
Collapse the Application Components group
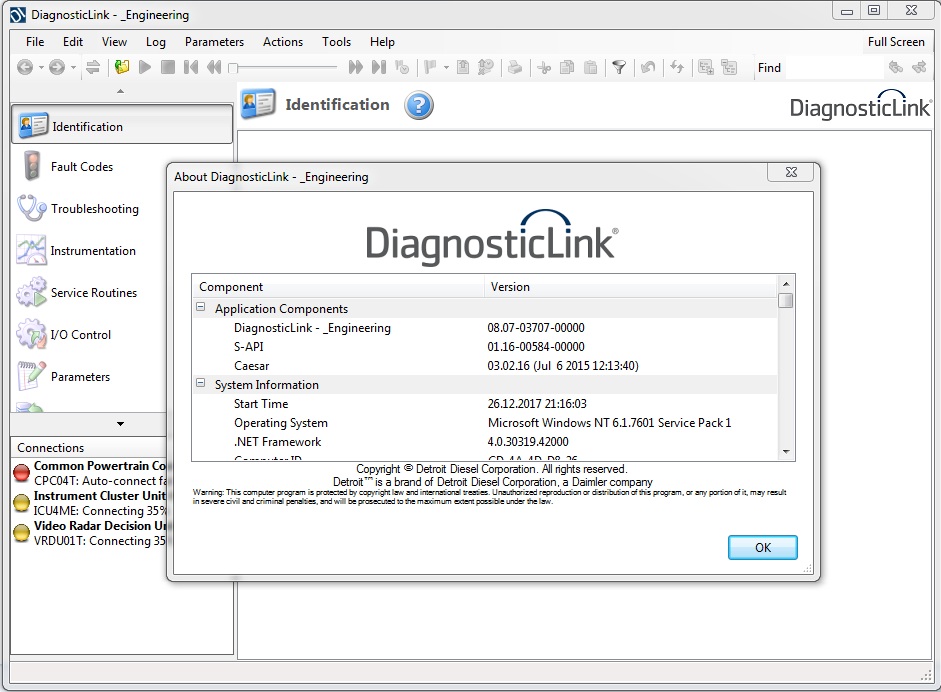200,307
